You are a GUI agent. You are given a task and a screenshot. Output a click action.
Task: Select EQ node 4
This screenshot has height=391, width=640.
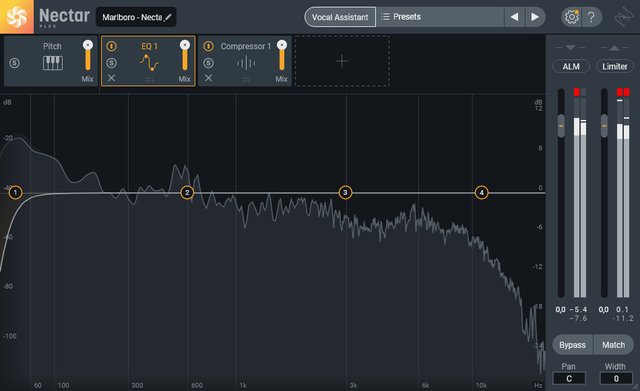click(482, 192)
